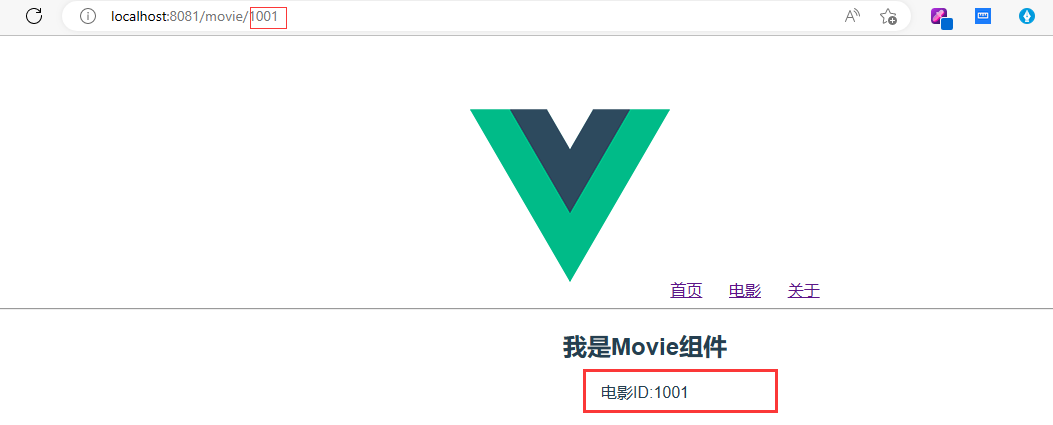Click the horizontal divider under navigation
1053x425 pixels.
pyautogui.click(x=526, y=309)
